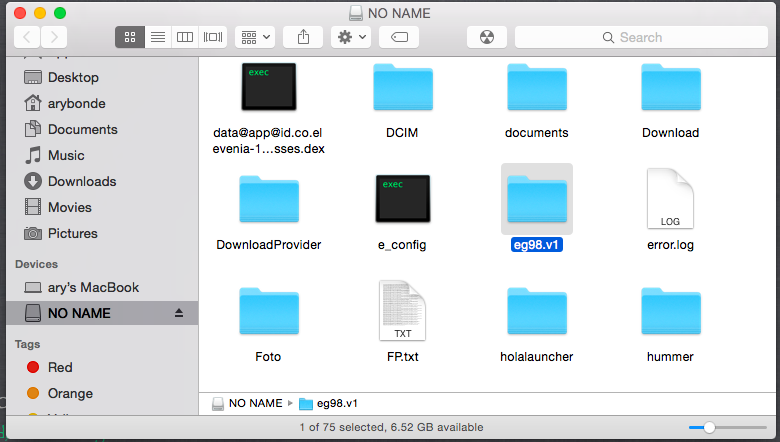Eject the NO NAME volume
780x442 pixels.
[179, 313]
